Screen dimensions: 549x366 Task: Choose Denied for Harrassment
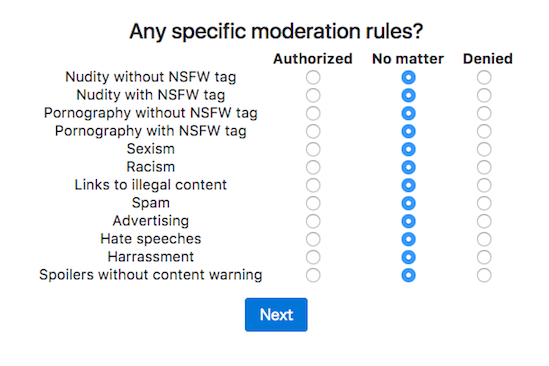click(x=484, y=257)
